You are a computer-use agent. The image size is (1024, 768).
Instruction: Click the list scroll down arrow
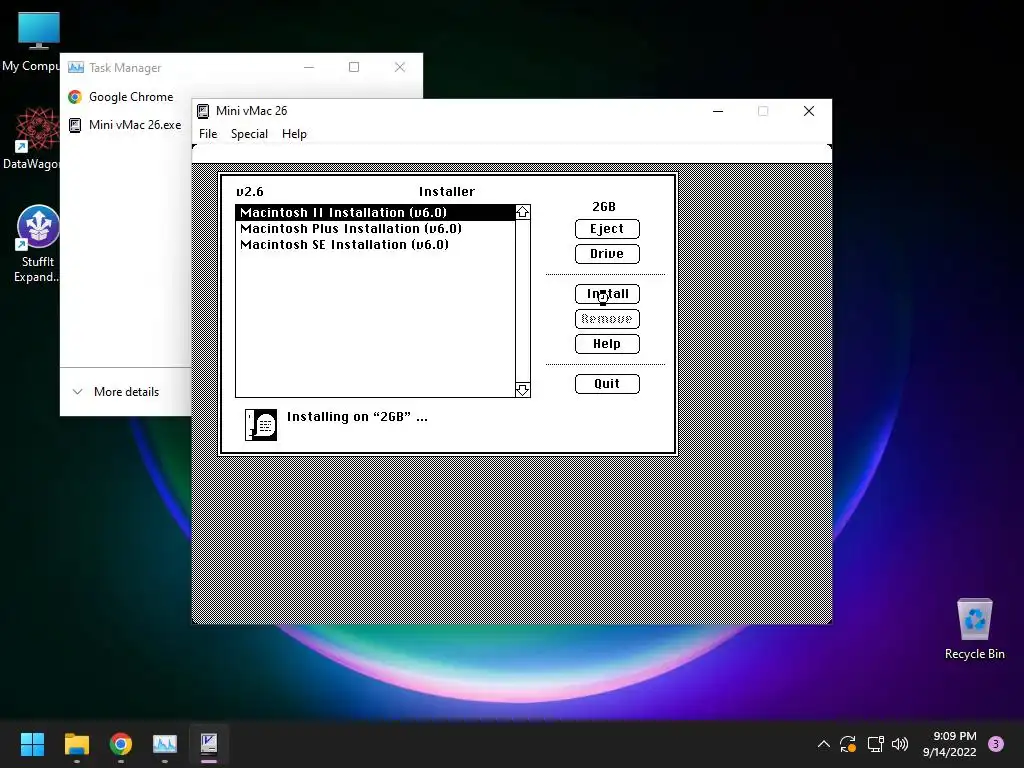[x=522, y=390]
